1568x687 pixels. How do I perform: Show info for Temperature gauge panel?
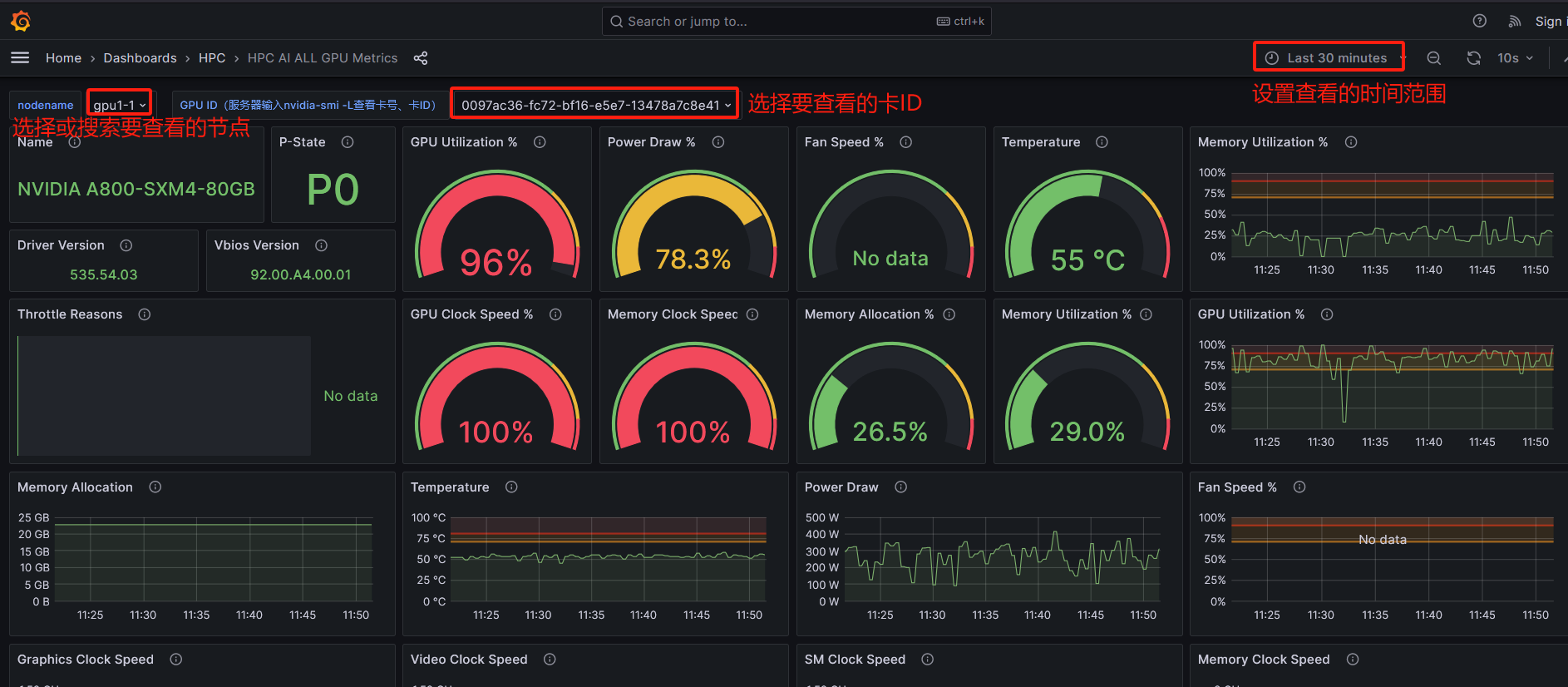coord(1102,142)
